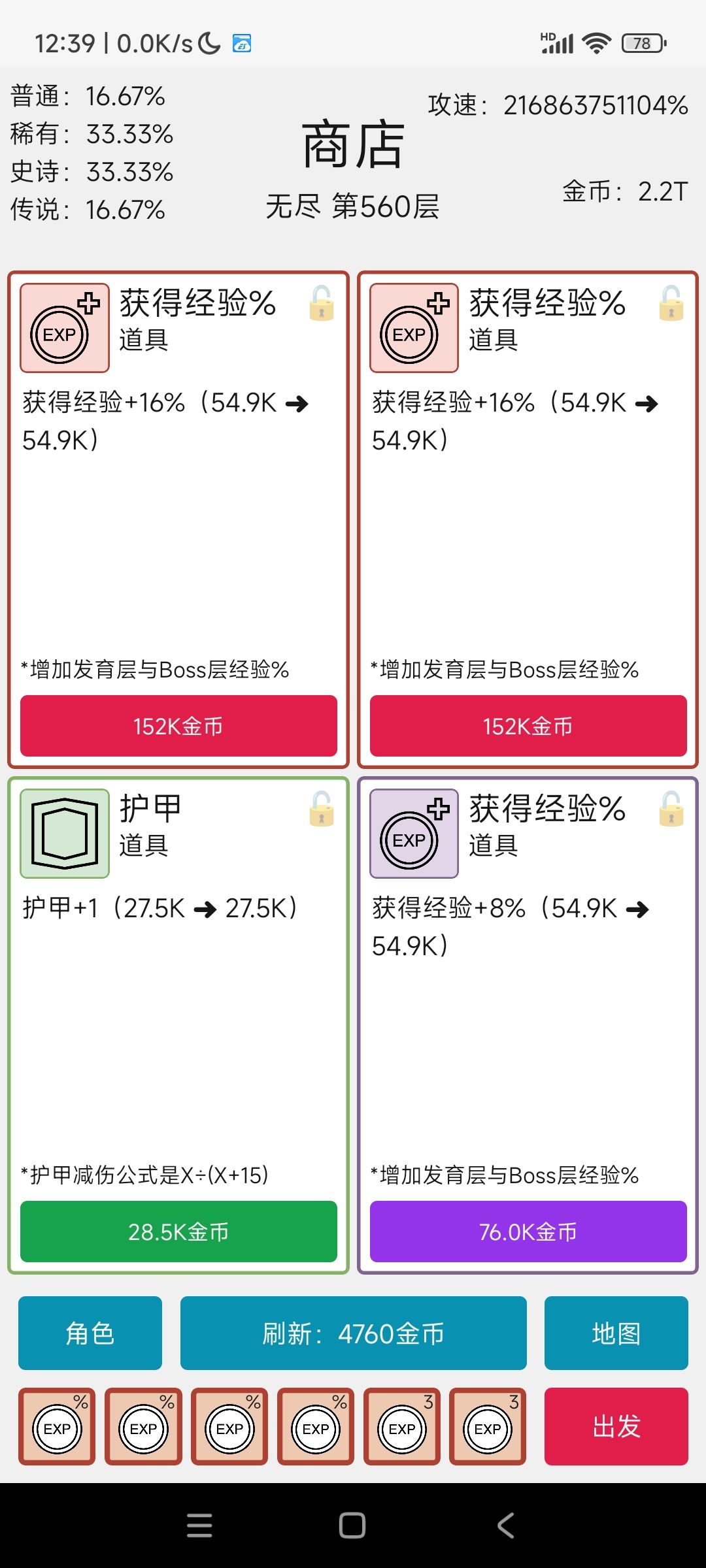Viewport: 706px width, 1568px height.
Task: Open the 角色 character screen
Action: tap(90, 1333)
